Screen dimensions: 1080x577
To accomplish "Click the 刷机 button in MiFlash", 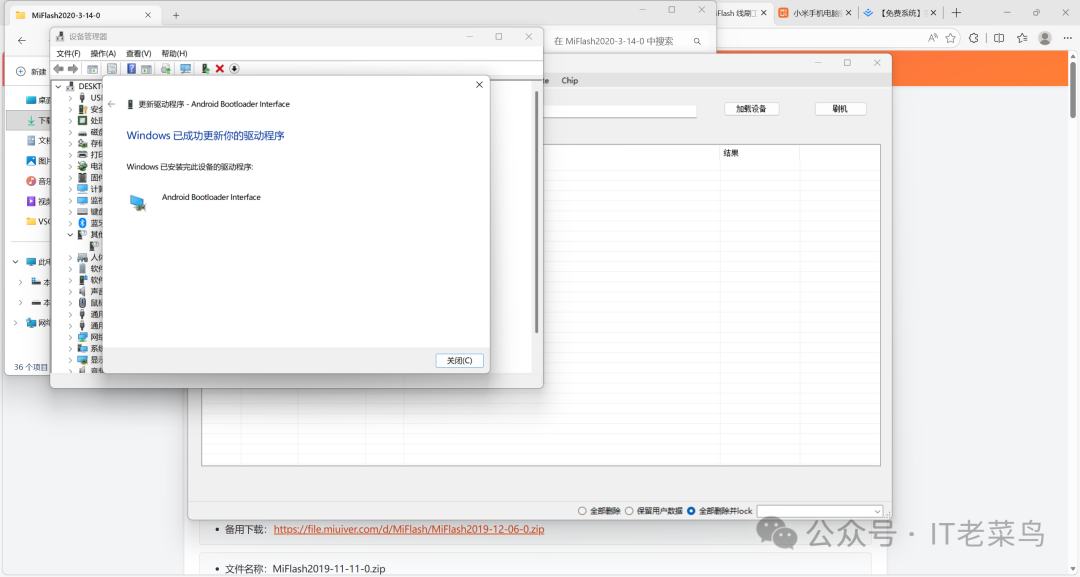I will coord(840,109).
